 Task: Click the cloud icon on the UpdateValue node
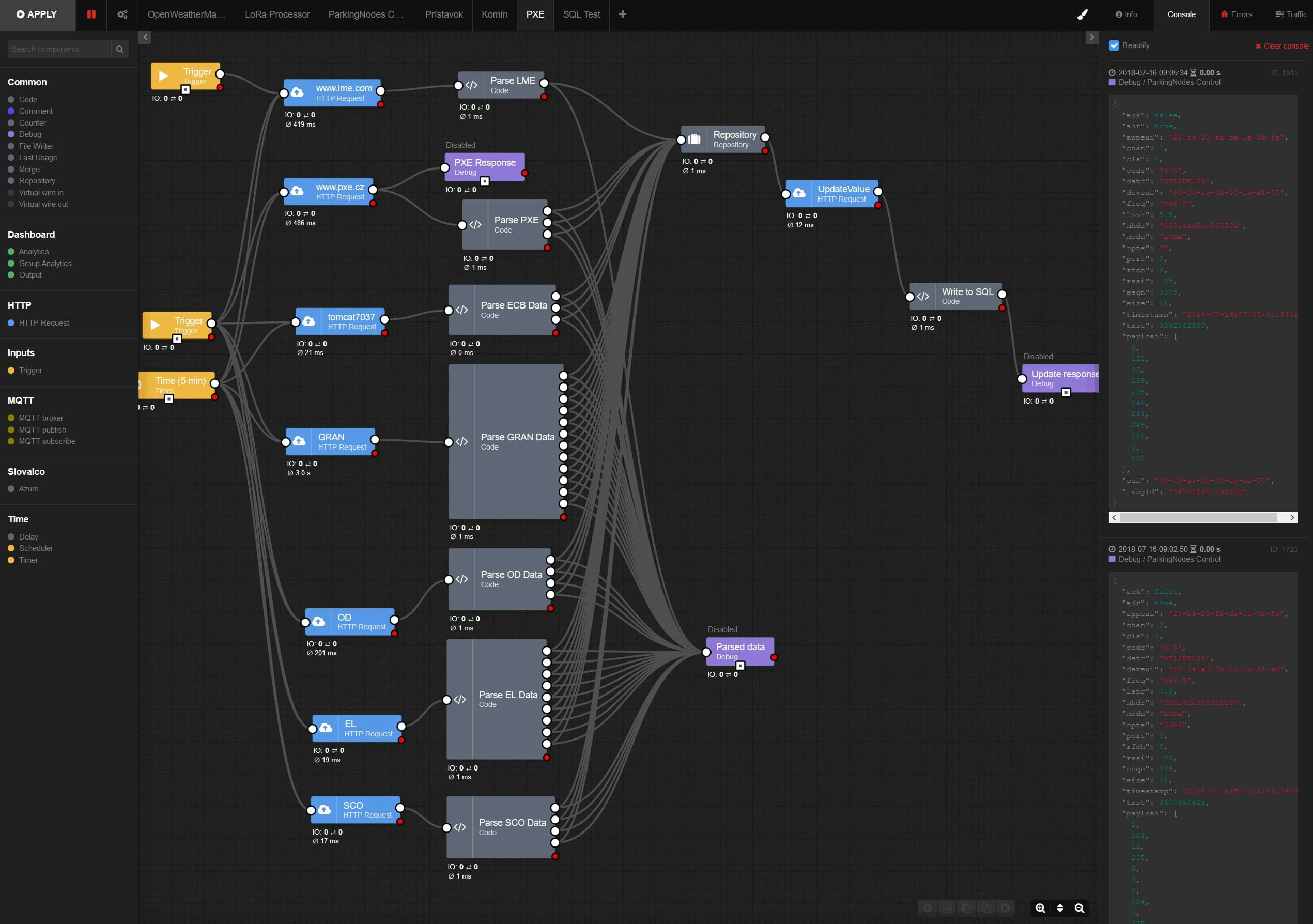click(x=799, y=193)
